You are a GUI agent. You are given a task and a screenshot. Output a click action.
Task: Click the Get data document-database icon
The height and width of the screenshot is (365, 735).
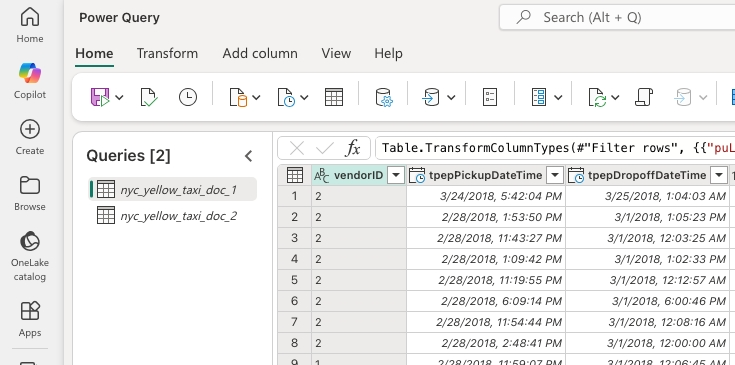point(238,97)
